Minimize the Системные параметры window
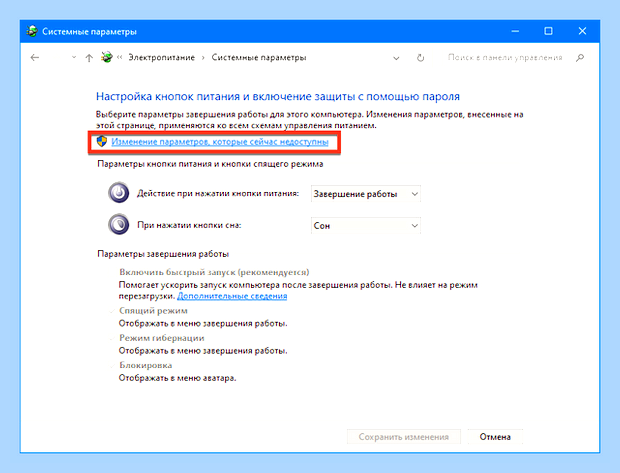The height and width of the screenshot is (473, 620). tap(515, 31)
